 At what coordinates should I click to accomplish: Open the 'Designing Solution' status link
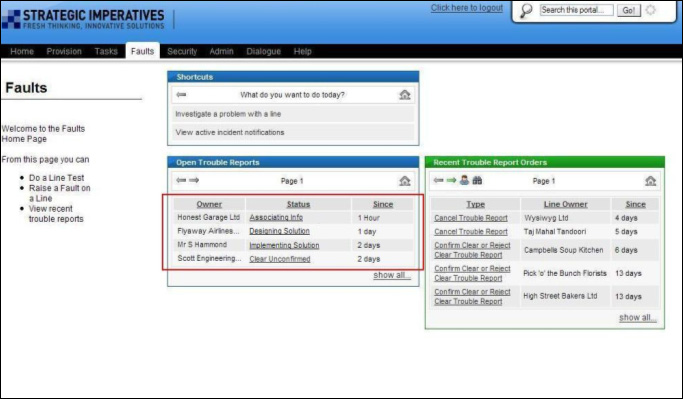(x=279, y=231)
